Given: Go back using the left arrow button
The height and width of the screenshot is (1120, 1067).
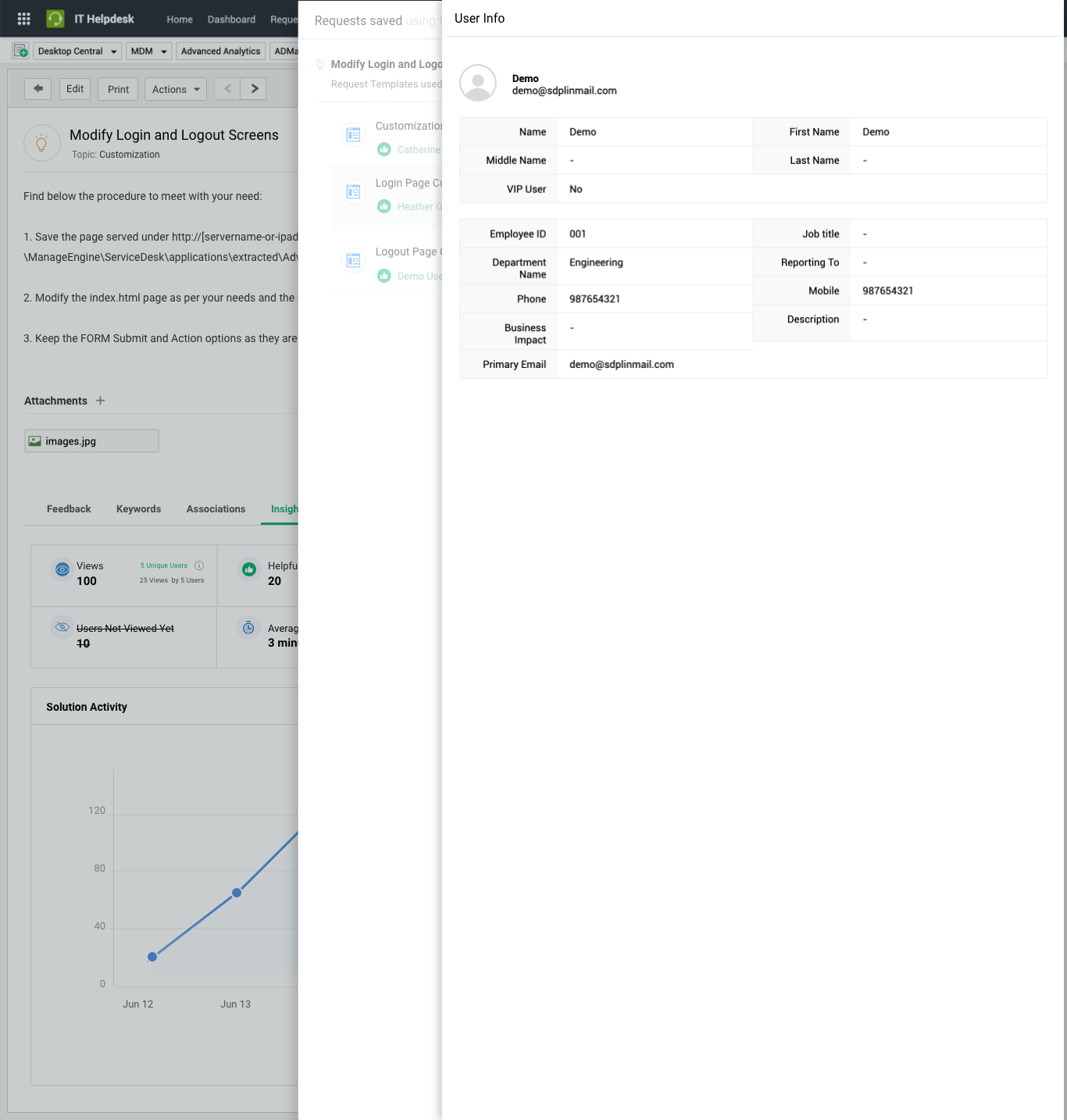Looking at the screenshot, I should (x=37, y=89).
